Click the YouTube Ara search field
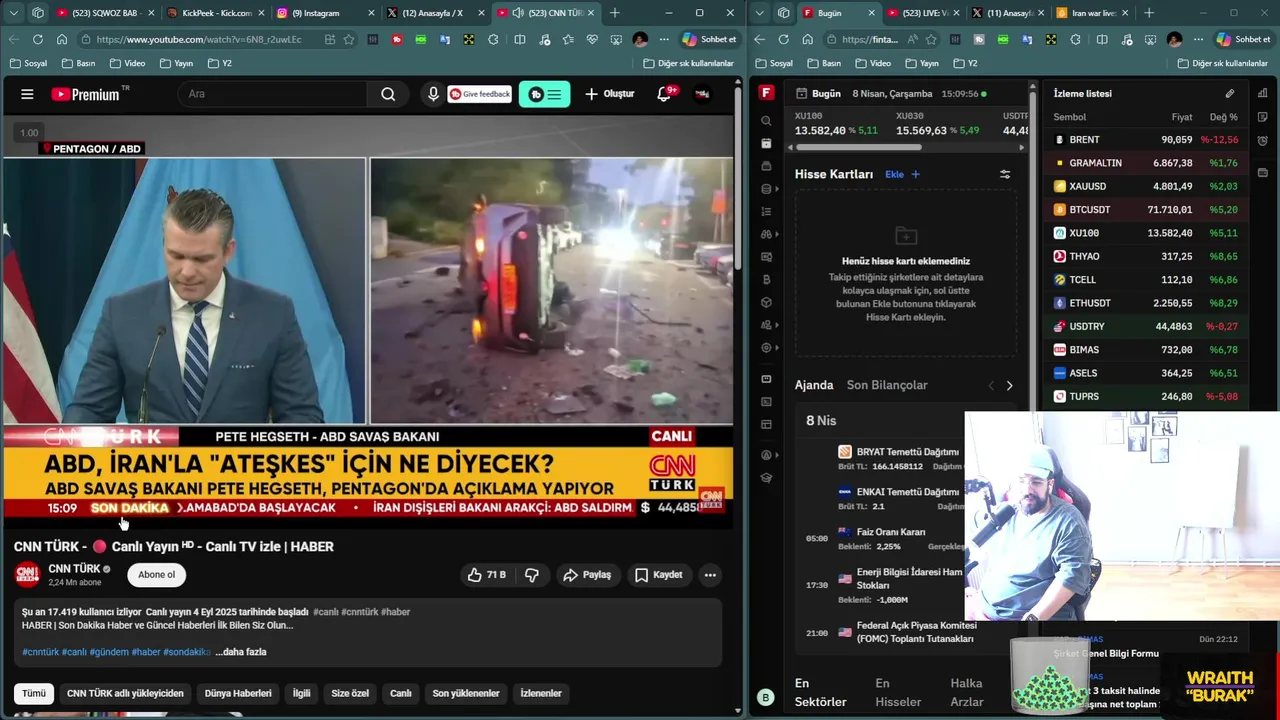1280x720 pixels. coord(272,94)
